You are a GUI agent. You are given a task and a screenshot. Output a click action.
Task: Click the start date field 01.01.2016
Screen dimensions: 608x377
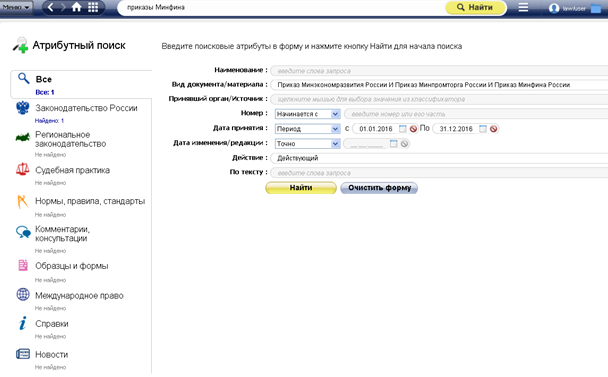click(376, 129)
